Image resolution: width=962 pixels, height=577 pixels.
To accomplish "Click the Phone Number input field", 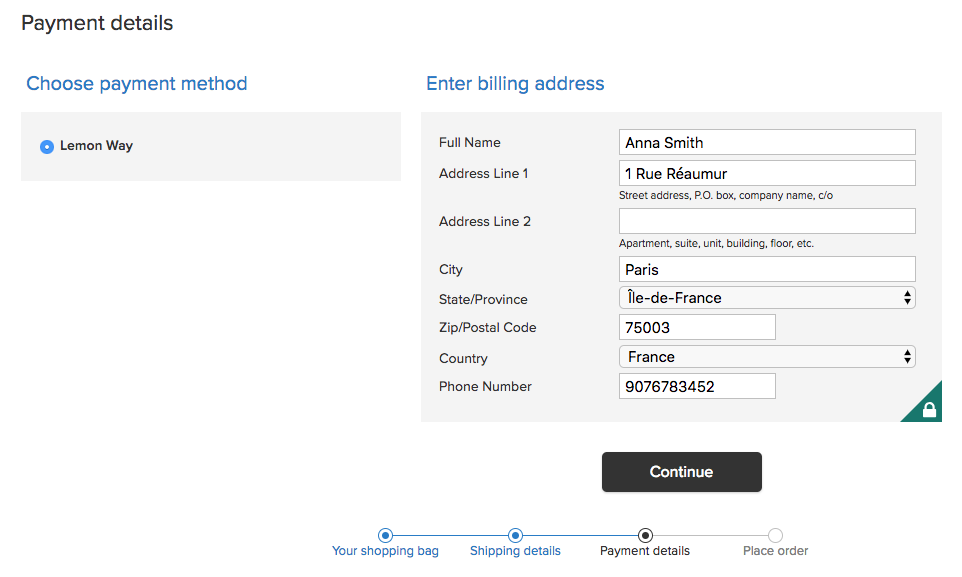I will [697, 386].
